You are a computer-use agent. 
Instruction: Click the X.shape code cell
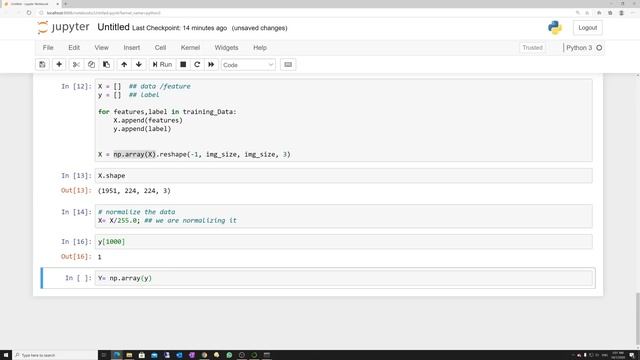point(344,176)
